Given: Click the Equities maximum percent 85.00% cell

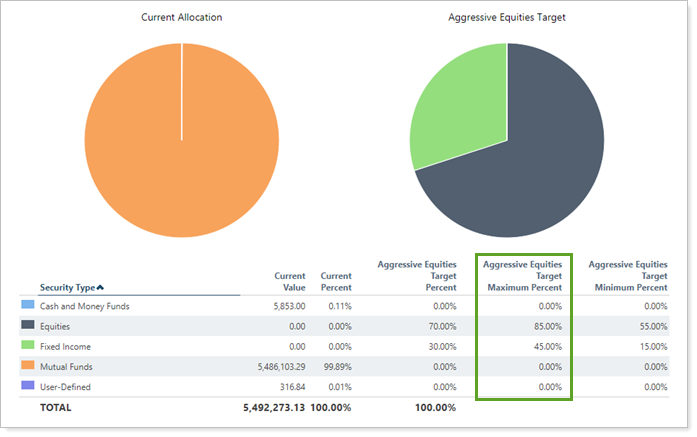Looking at the screenshot, I should pos(545,326).
